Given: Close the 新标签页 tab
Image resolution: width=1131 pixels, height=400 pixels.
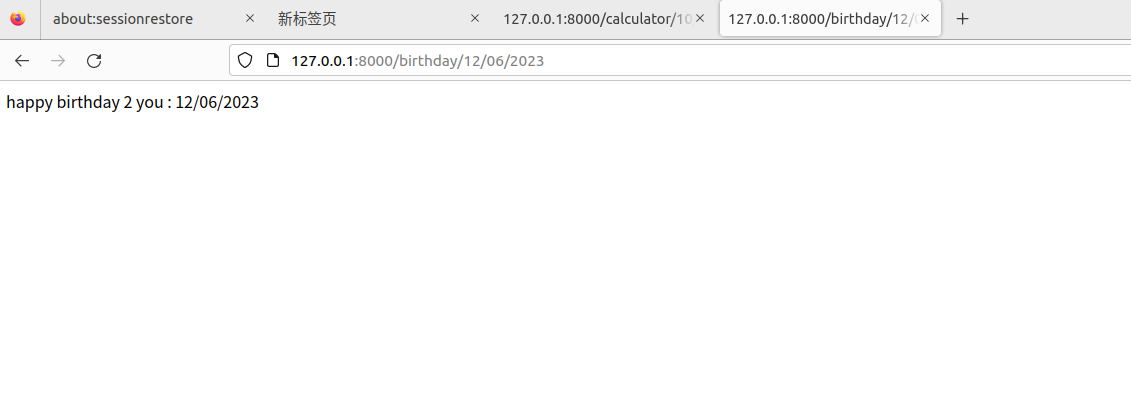Looking at the screenshot, I should tap(475, 19).
